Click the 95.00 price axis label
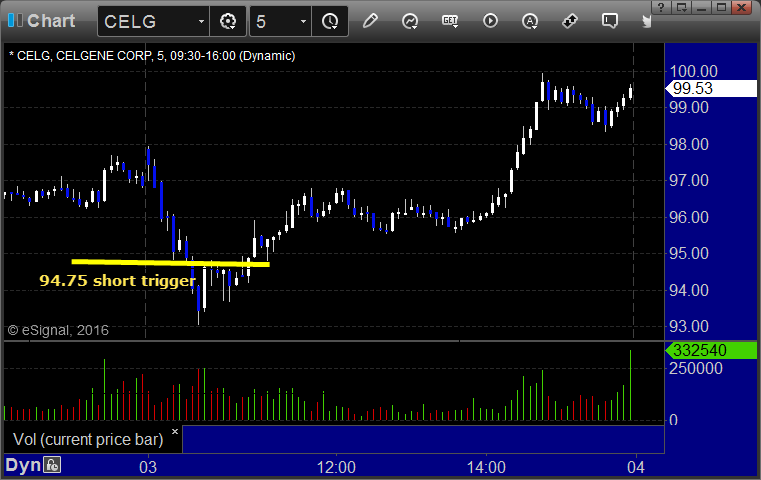This screenshot has width=761, height=480. [x=689, y=253]
